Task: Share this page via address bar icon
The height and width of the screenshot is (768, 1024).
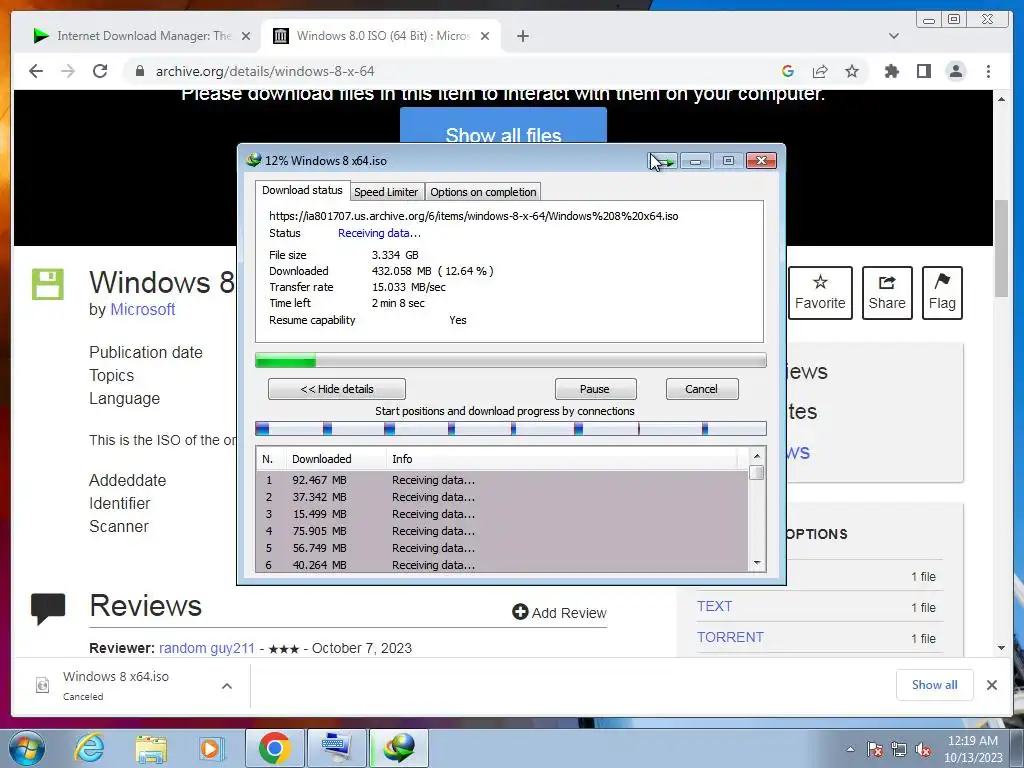Action: (x=820, y=71)
